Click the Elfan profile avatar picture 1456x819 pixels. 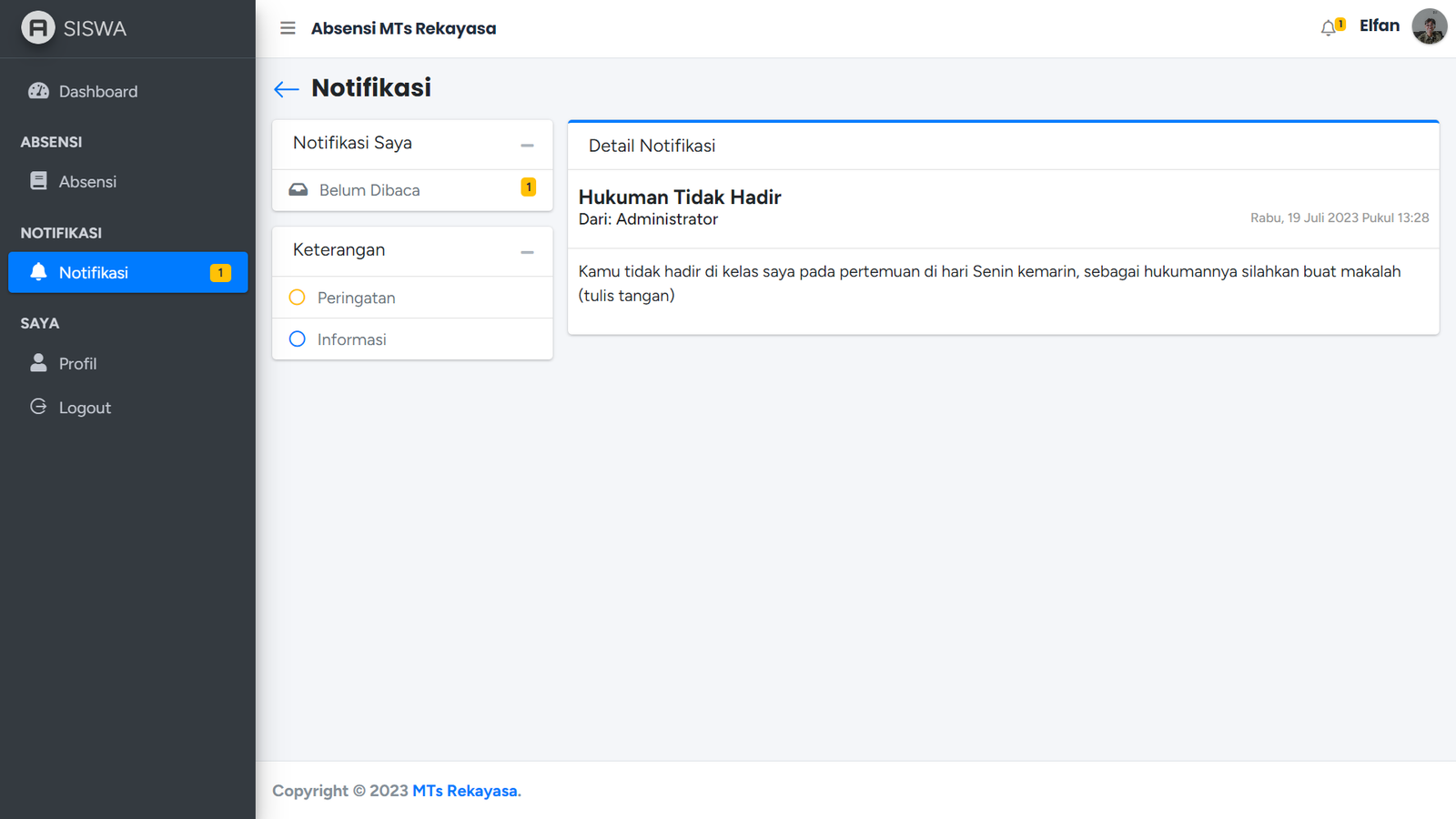[x=1429, y=27]
